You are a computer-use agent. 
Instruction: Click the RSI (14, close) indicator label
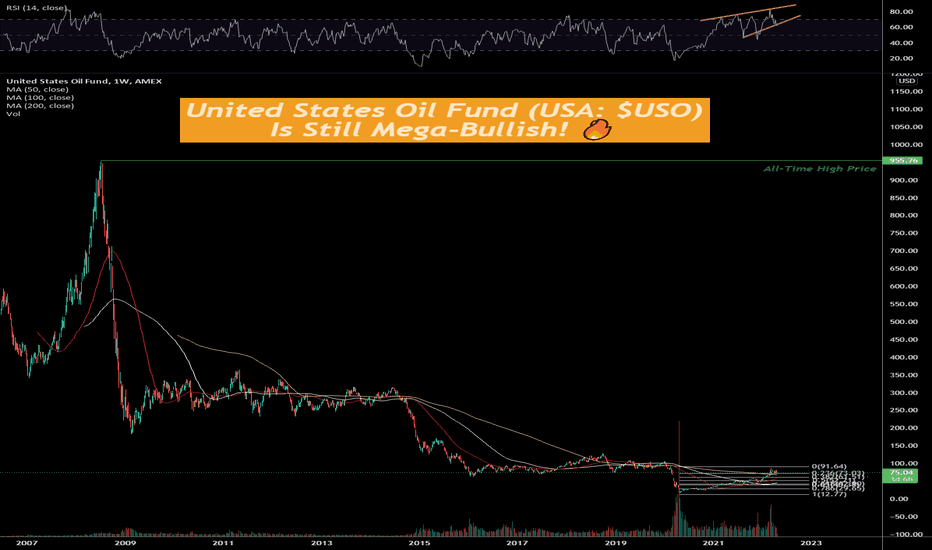36,8
